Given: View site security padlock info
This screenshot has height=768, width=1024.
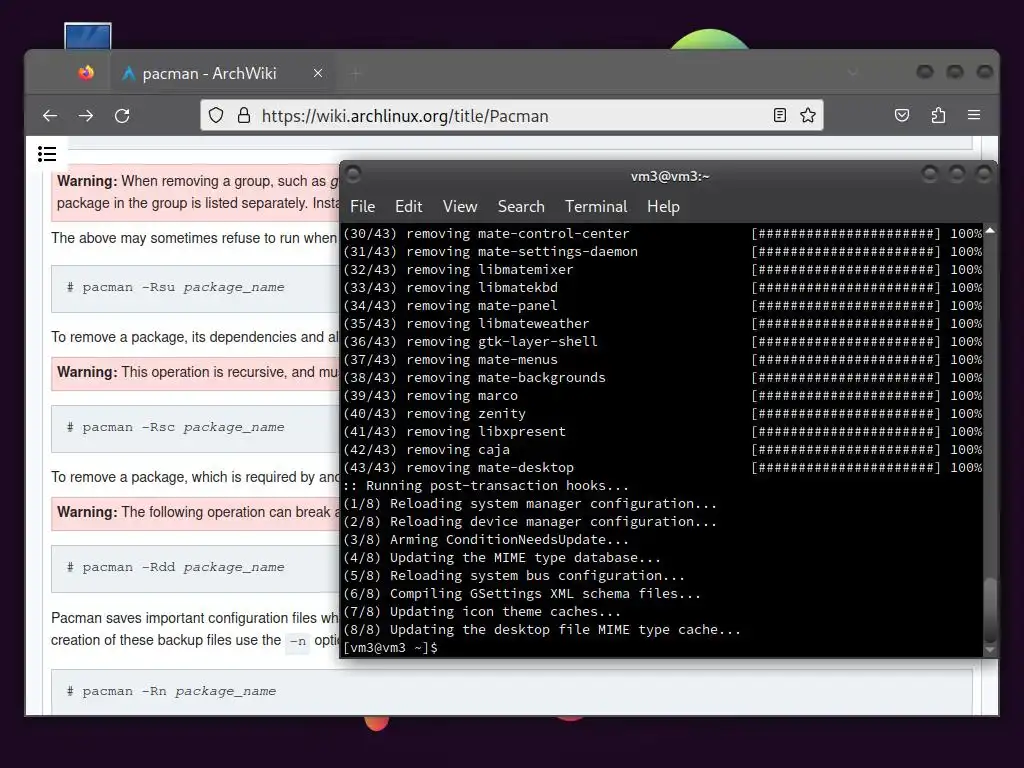Looking at the screenshot, I should [244, 116].
